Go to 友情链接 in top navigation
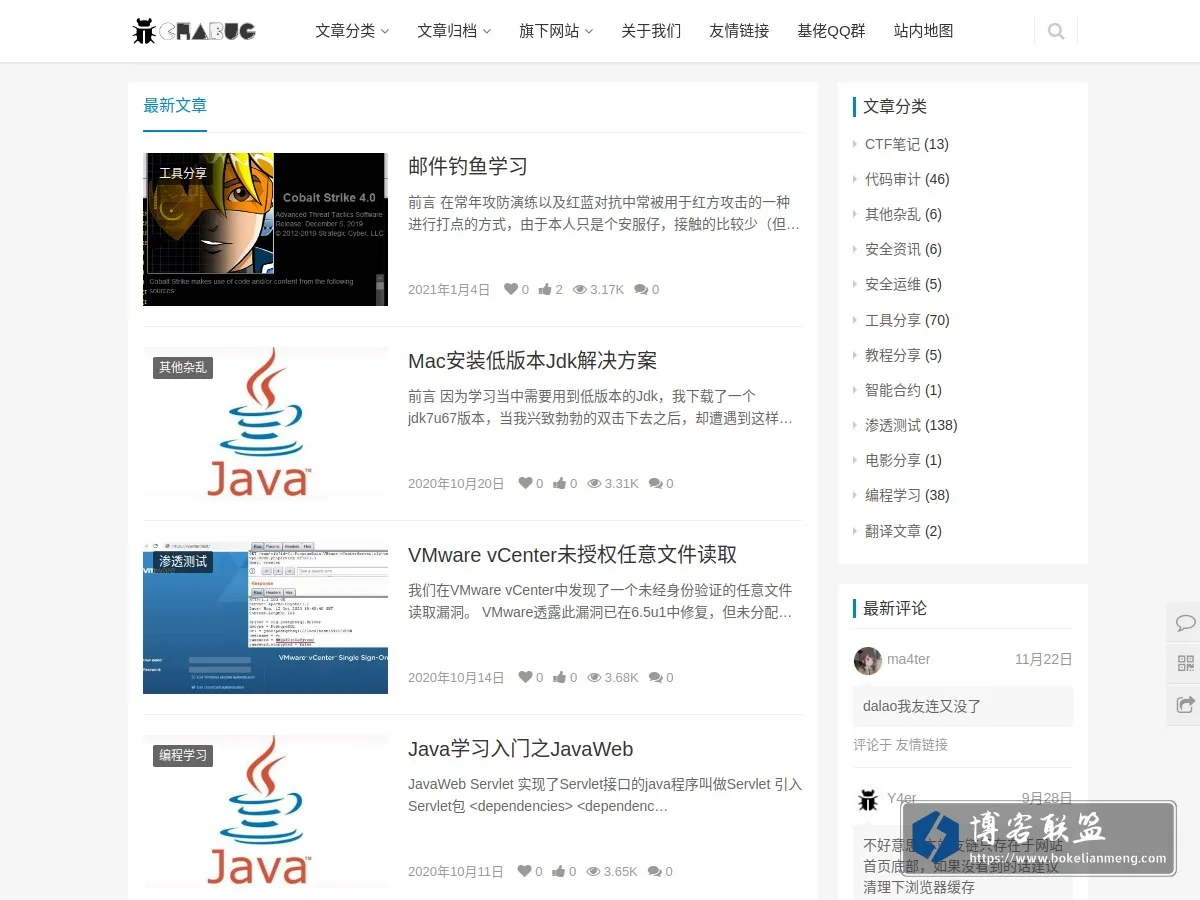This screenshot has width=1200, height=900. click(739, 31)
